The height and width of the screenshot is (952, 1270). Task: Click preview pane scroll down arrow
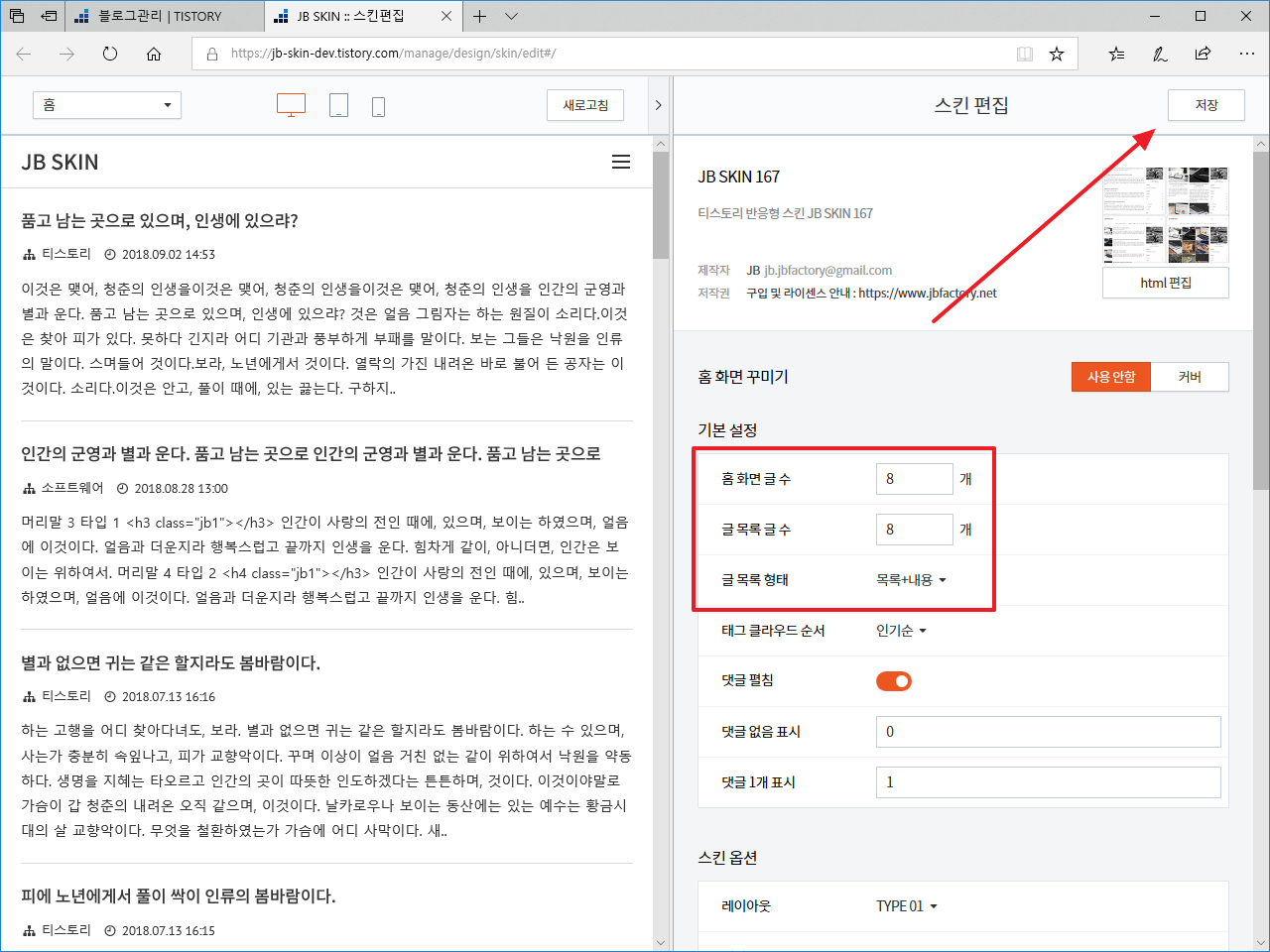pyautogui.click(x=662, y=942)
